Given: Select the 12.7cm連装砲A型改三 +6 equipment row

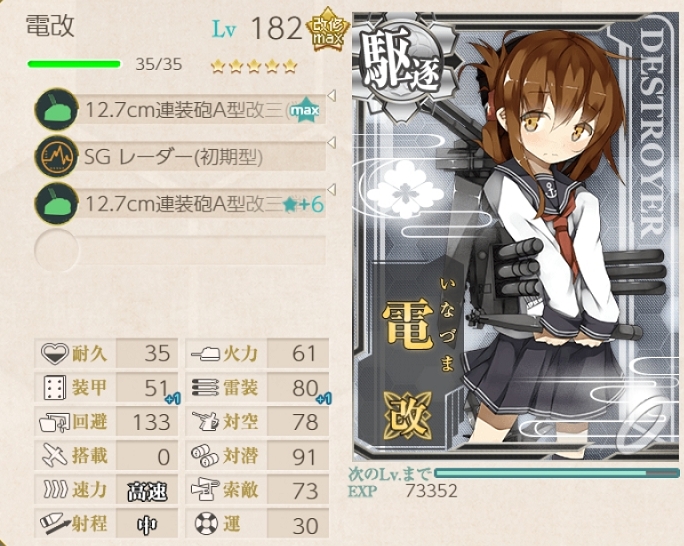Looking at the screenshot, I should [x=180, y=204].
